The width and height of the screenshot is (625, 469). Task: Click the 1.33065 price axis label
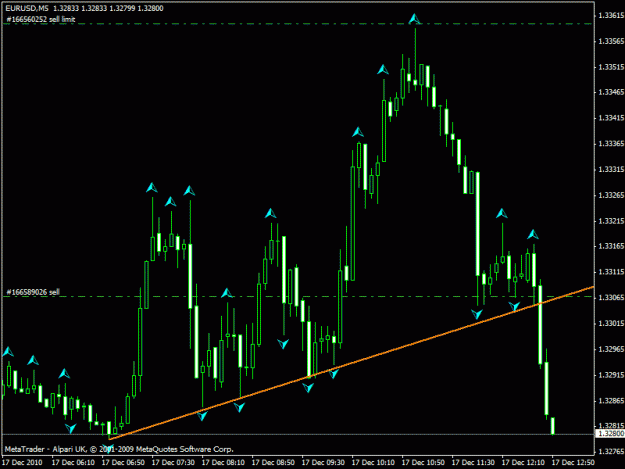611,298
